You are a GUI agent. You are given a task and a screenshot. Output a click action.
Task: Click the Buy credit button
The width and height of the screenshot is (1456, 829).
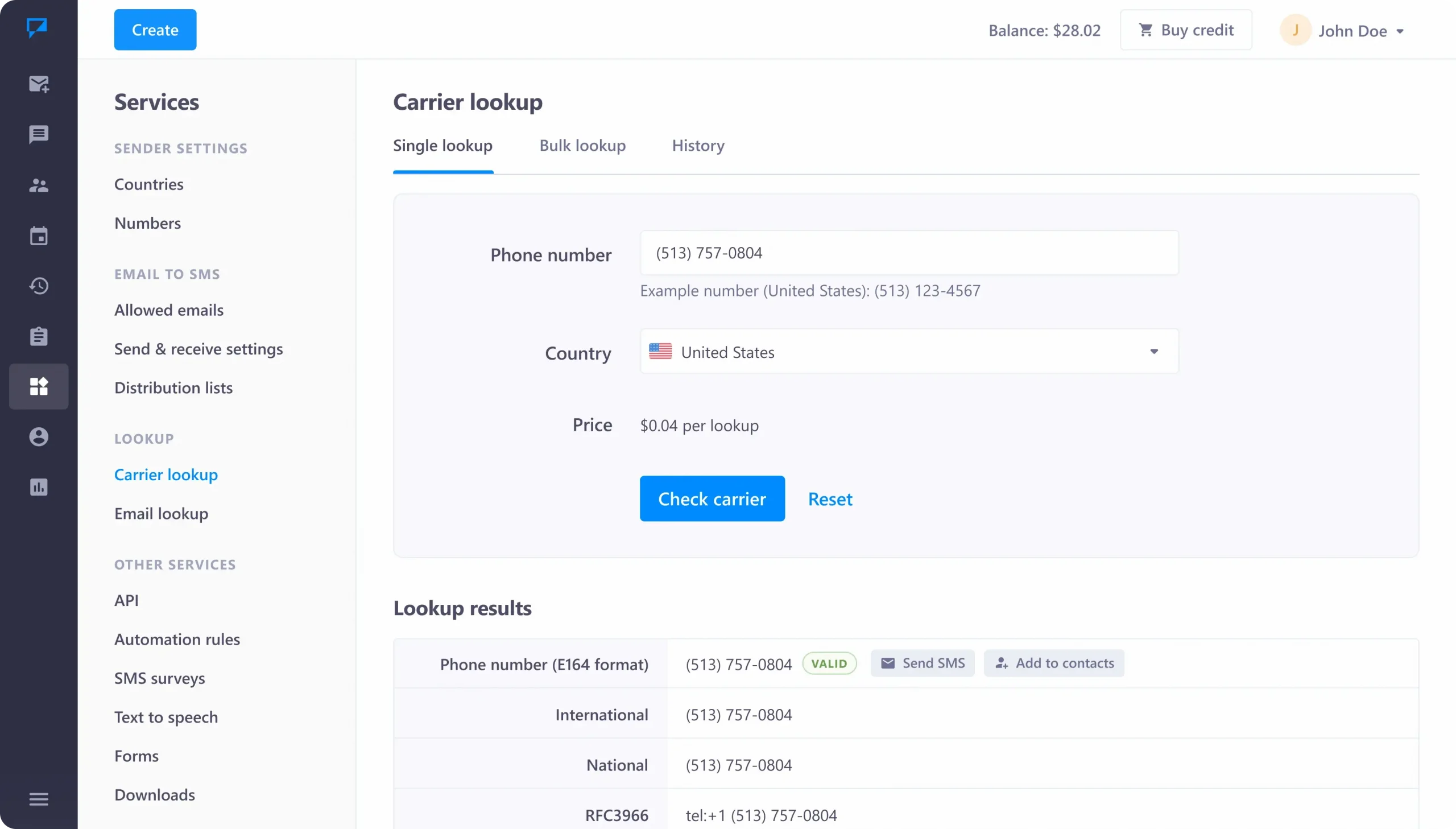(x=1186, y=30)
